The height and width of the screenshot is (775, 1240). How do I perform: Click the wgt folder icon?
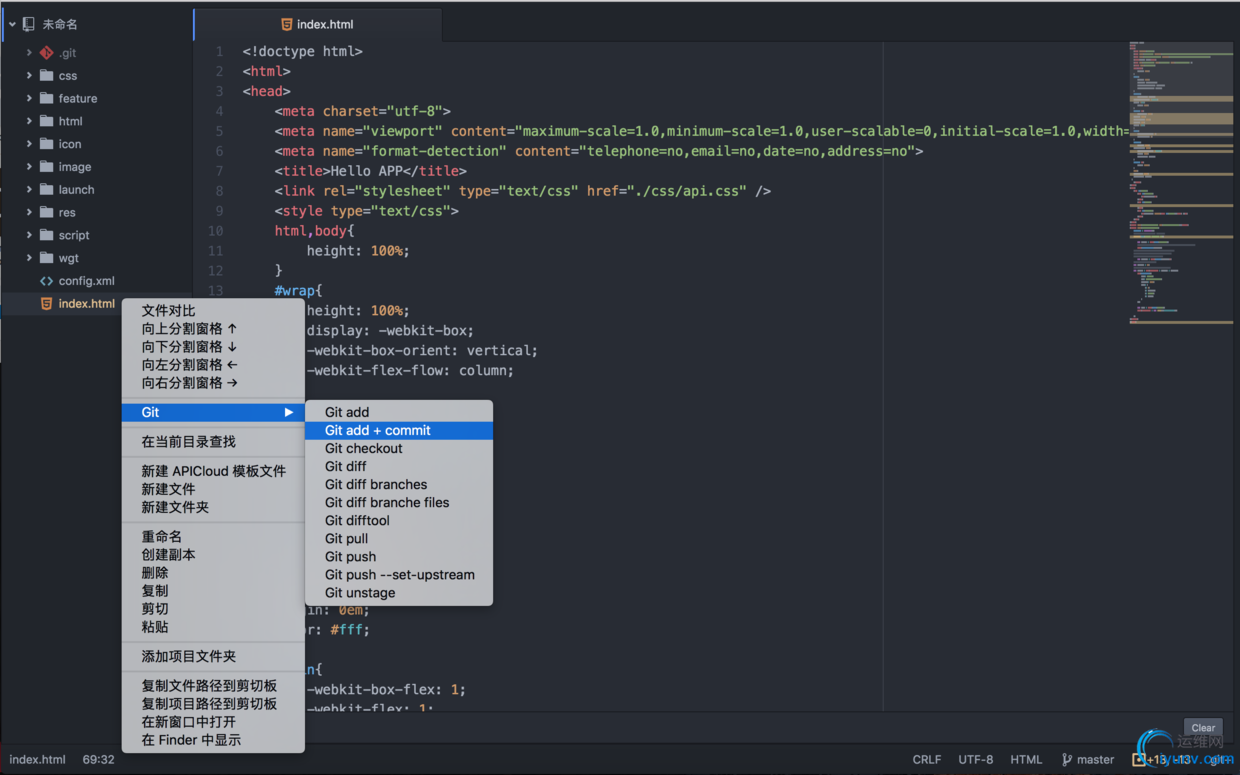(x=47, y=258)
